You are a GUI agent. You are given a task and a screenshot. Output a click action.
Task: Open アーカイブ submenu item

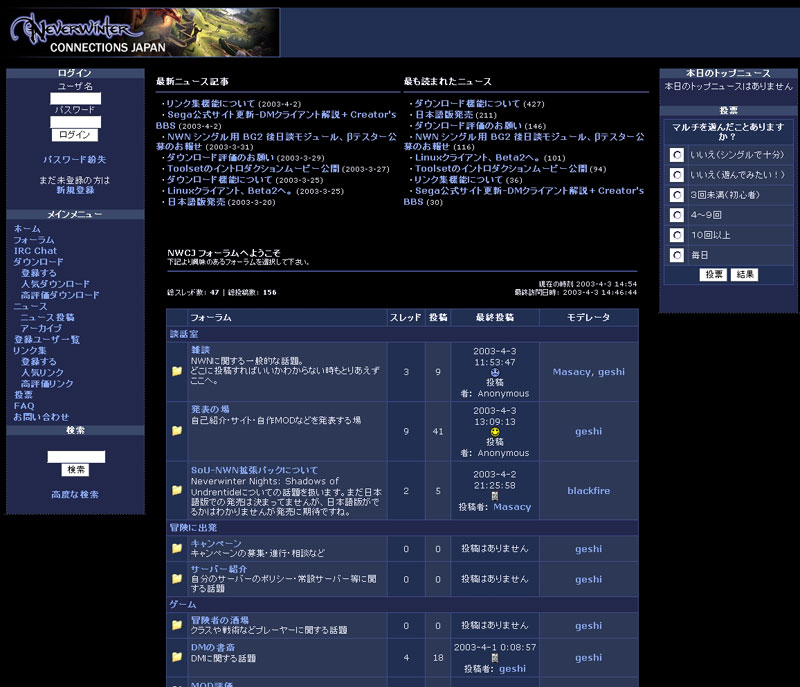pyautogui.click(x=41, y=328)
